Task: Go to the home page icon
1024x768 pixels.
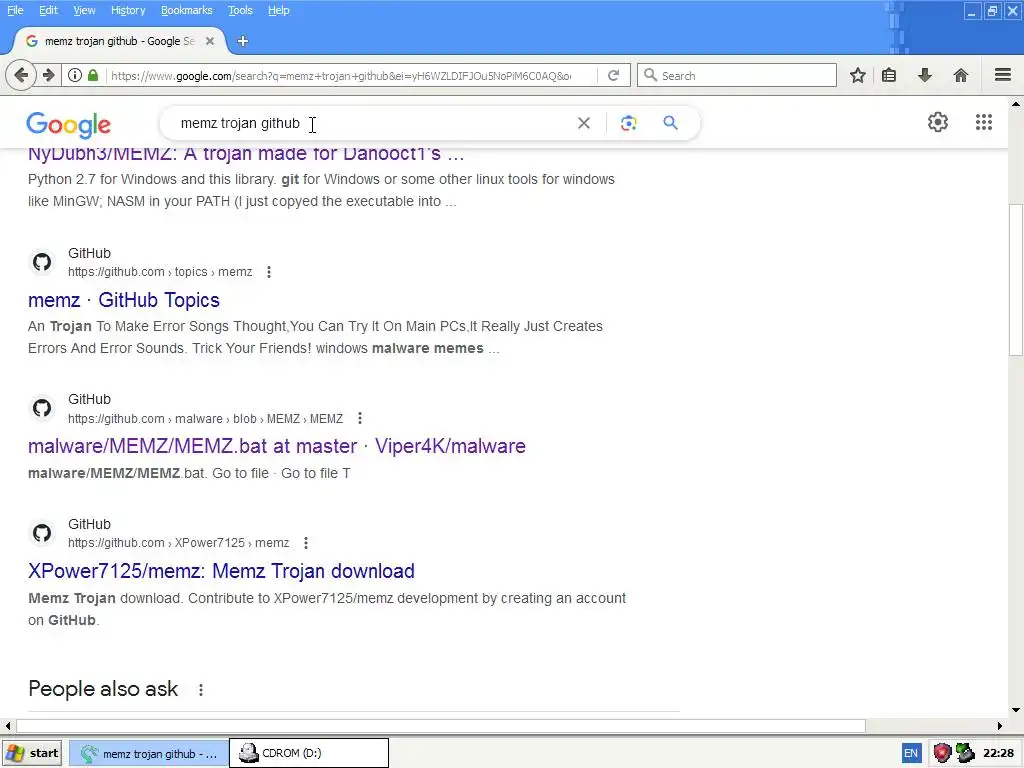Action: pyautogui.click(x=960, y=75)
